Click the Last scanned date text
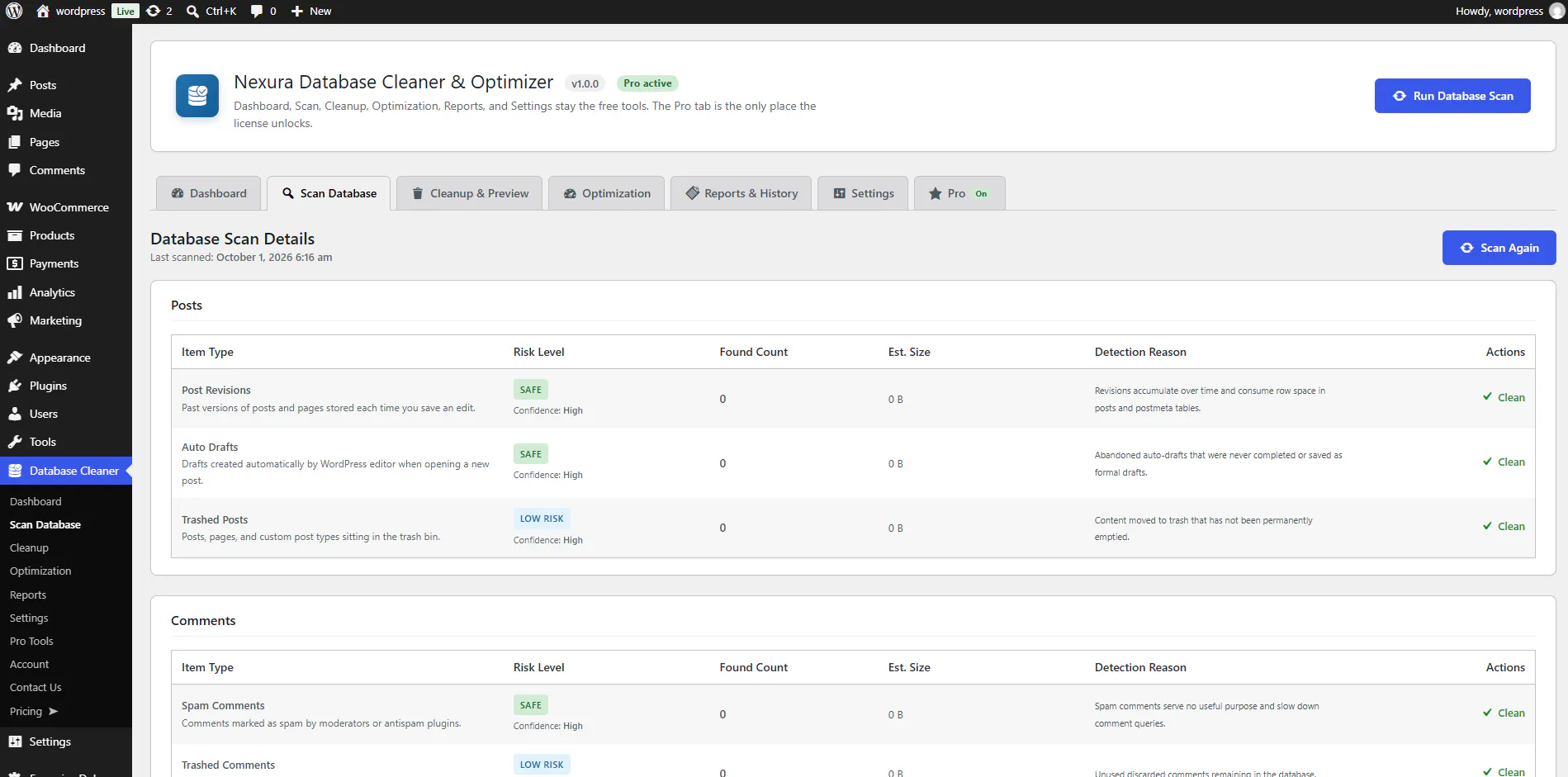This screenshot has width=1568, height=777. [x=274, y=258]
